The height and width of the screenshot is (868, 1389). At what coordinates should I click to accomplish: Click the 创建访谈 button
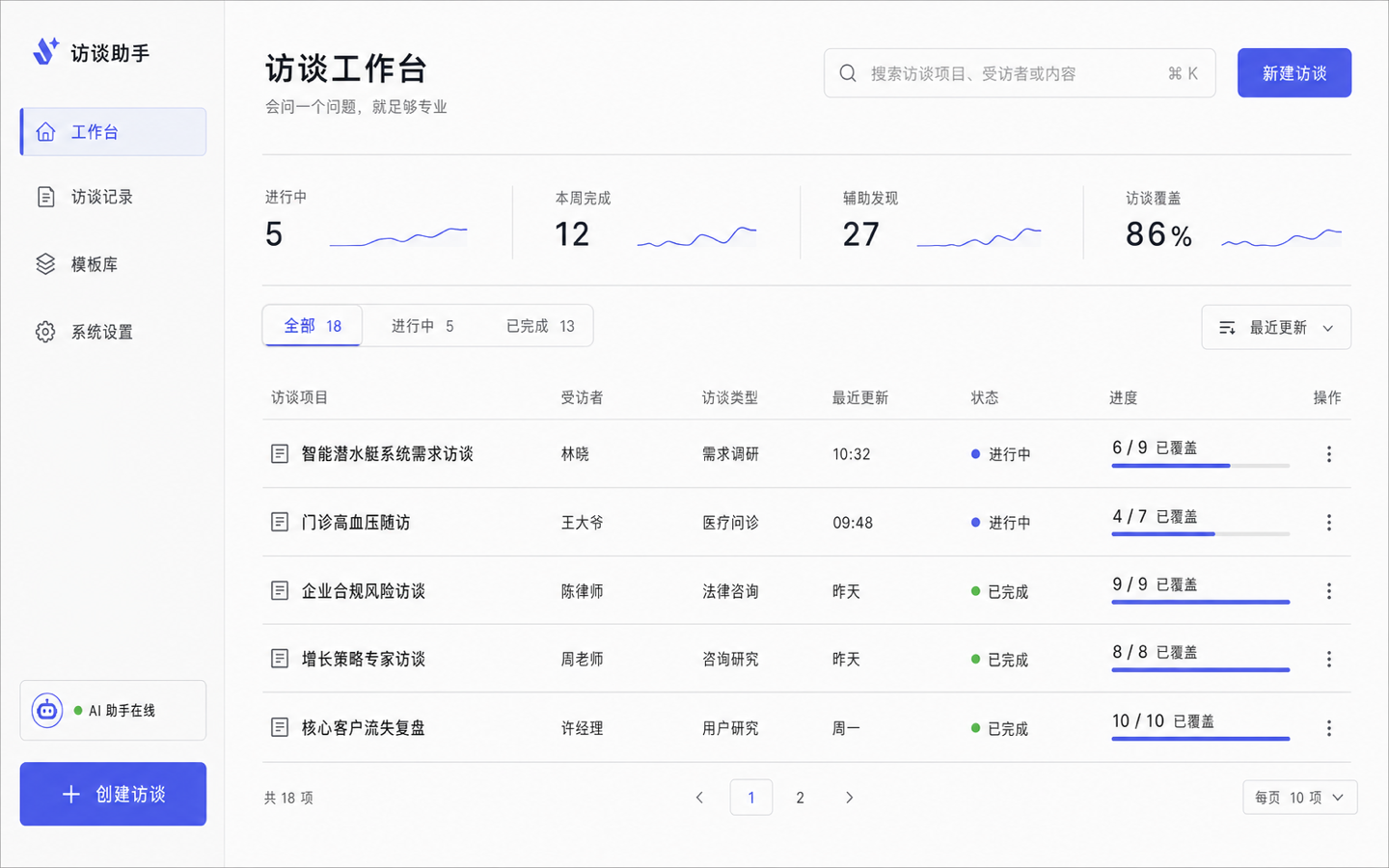point(113,795)
